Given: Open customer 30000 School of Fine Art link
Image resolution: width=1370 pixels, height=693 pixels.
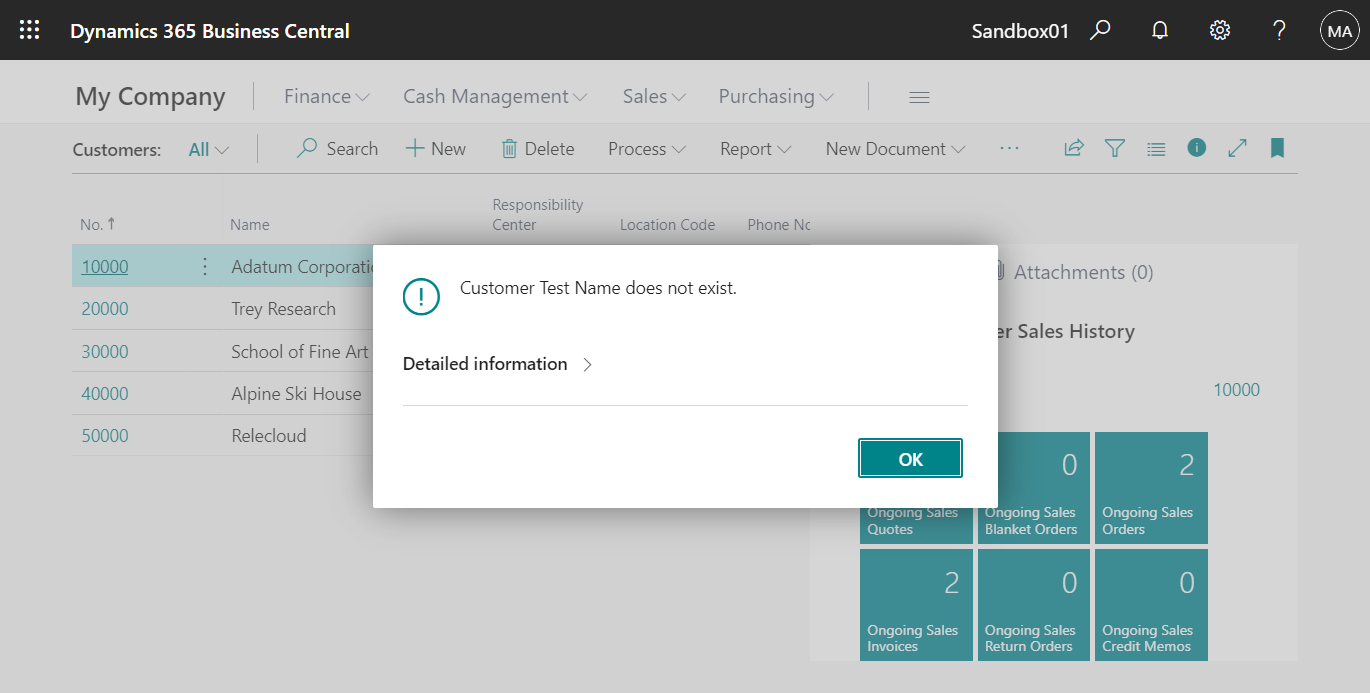Looking at the screenshot, I should coord(105,351).
